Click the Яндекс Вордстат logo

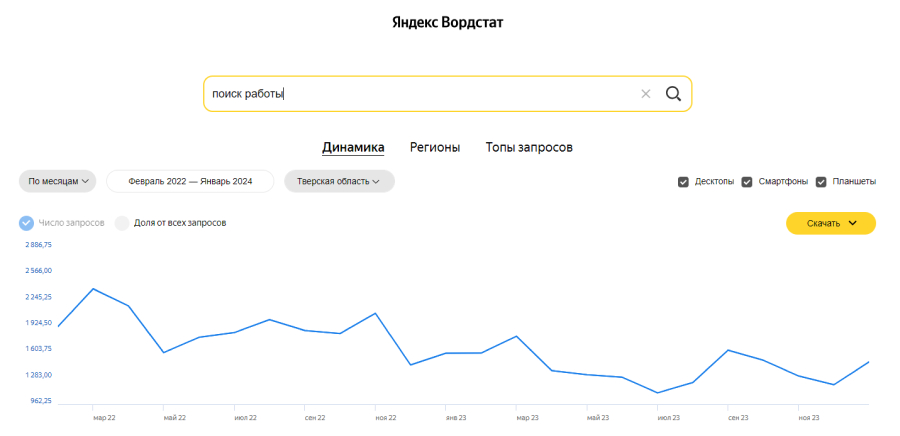[447, 22]
